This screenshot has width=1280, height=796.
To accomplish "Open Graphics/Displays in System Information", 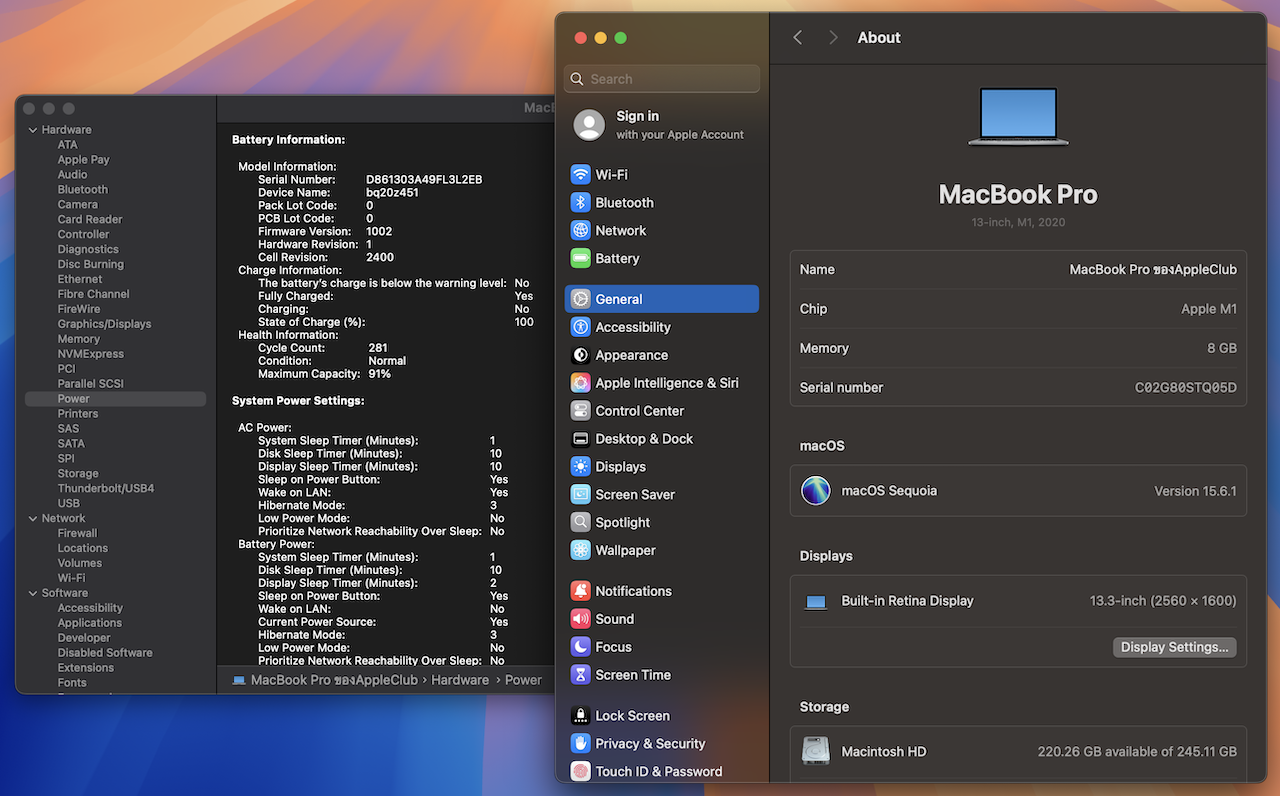I will coord(105,324).
